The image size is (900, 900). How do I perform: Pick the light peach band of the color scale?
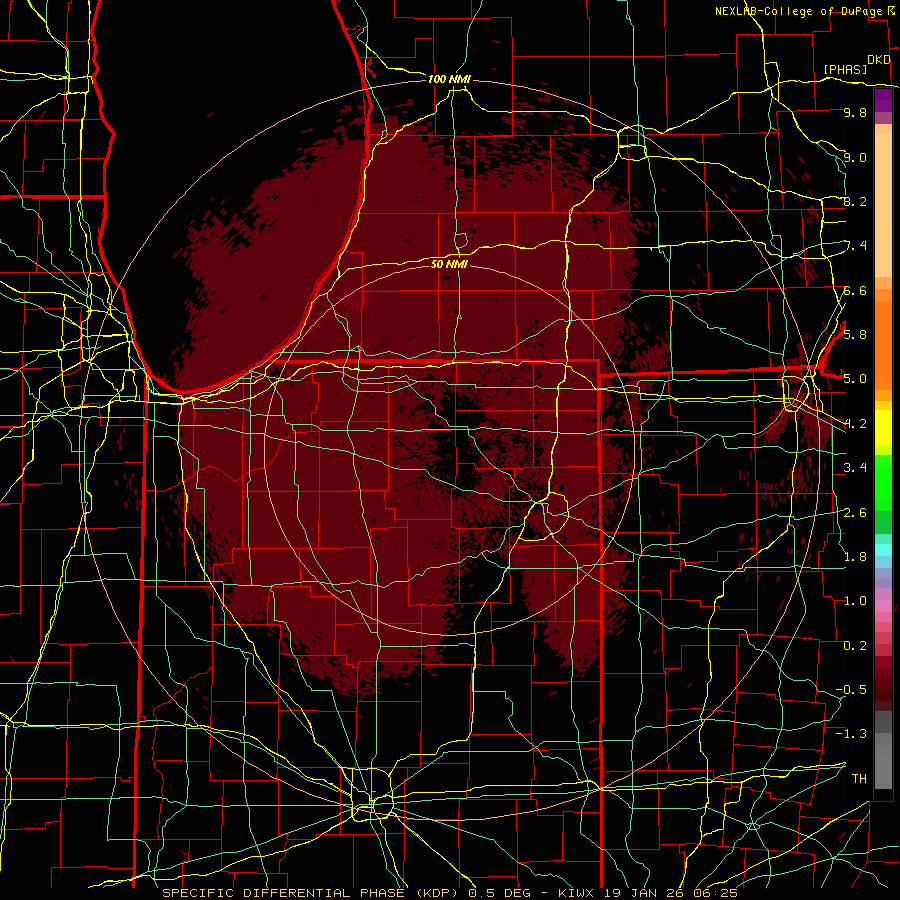coord(883,206)
